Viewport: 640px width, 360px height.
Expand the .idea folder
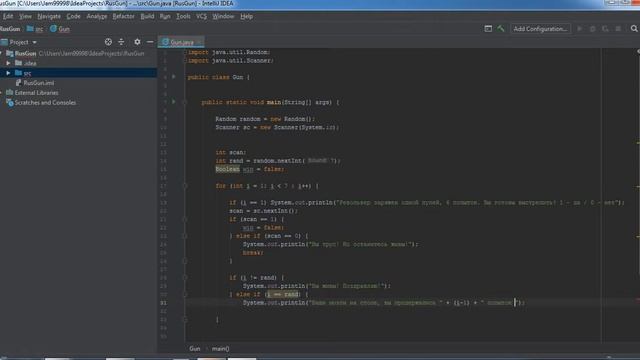pos(8,63)
